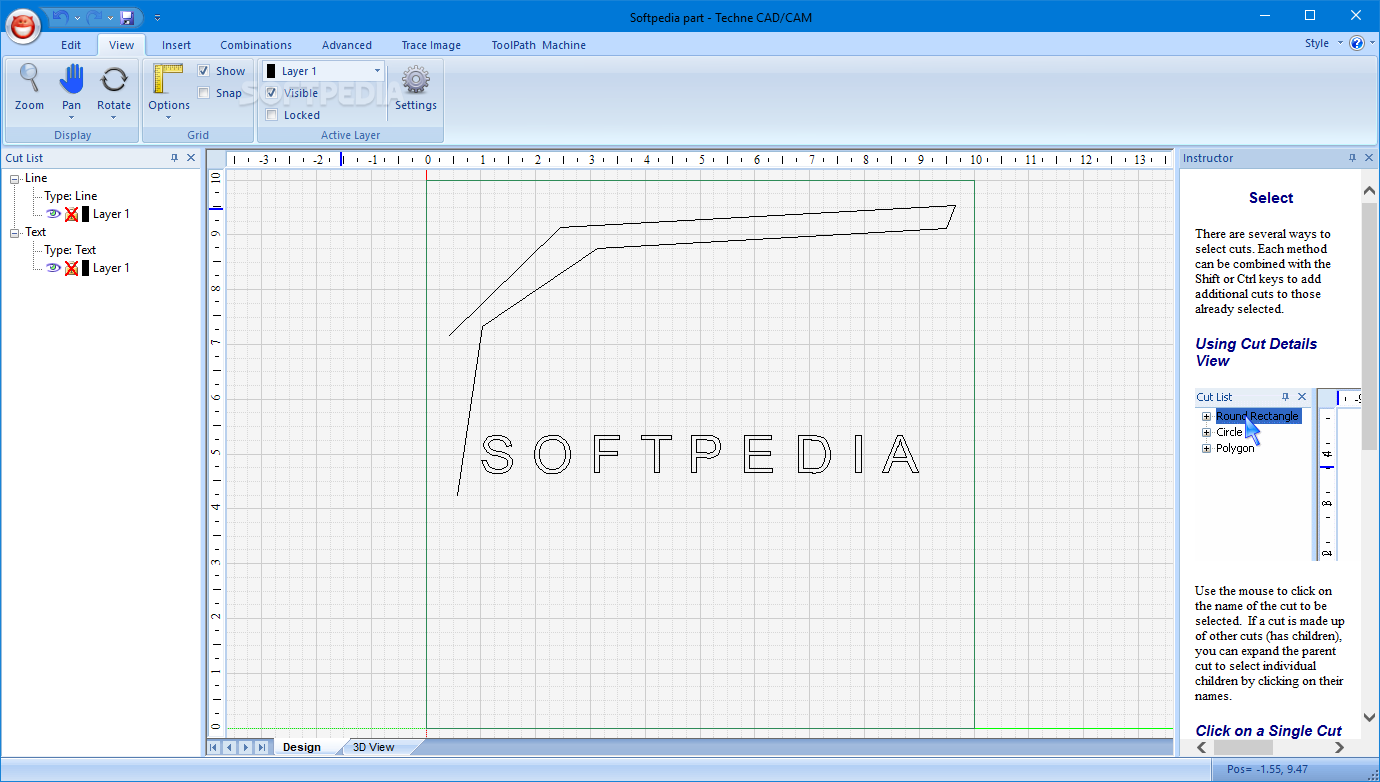The height and width of the screenshot is (782, 1380).
Task: Open the Redo history dropdown arrow
Action: pyautogui.click(x=109, y=18)
